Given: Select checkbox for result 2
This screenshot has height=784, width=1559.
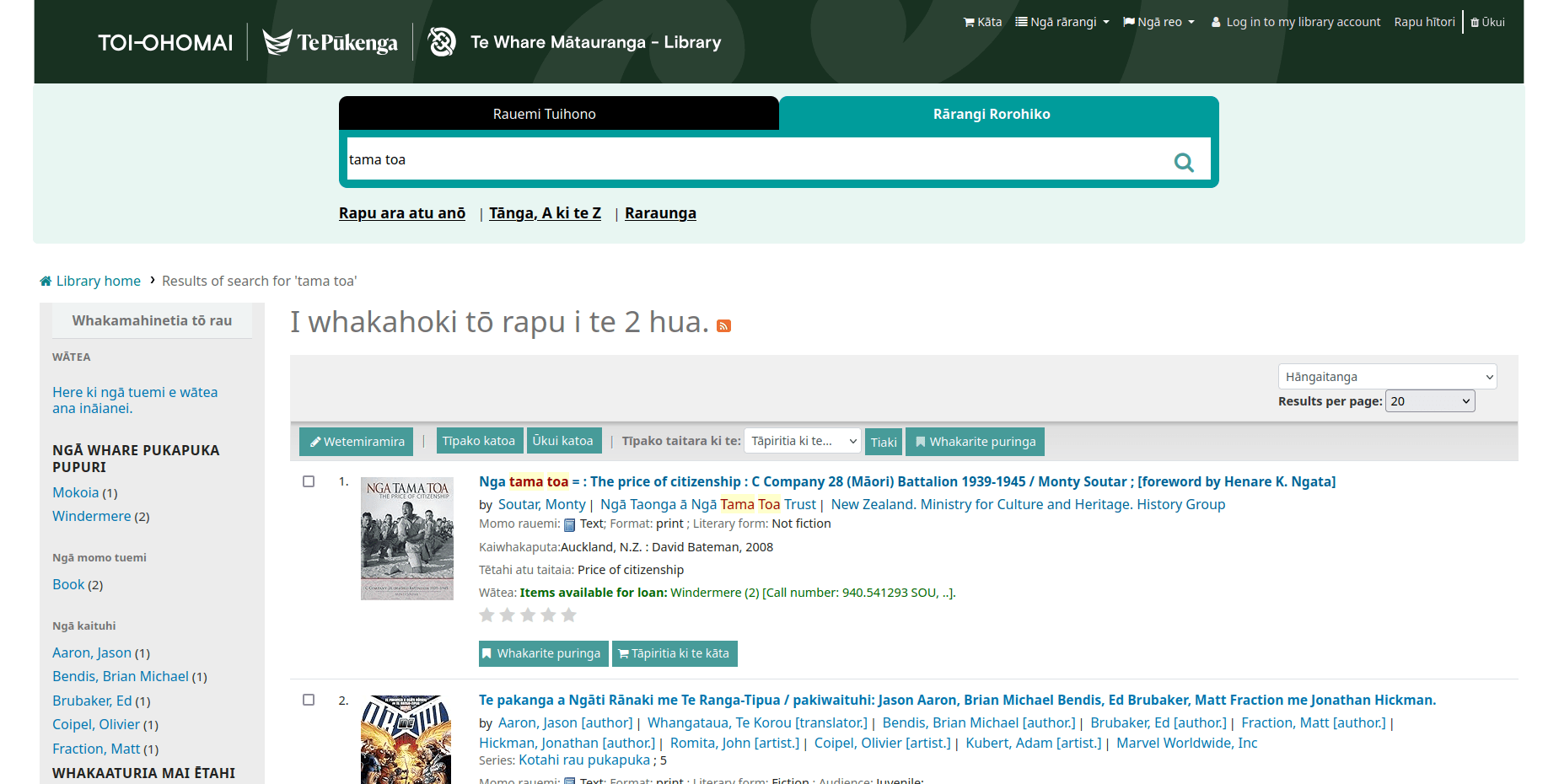Looking at the screenshot, I should coord(309,700).
